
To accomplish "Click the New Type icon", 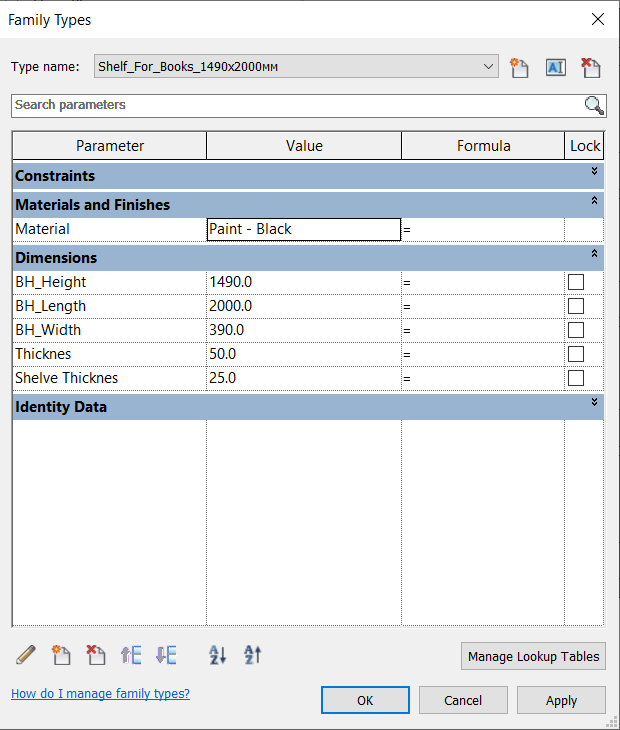I will tap(519, 67).
